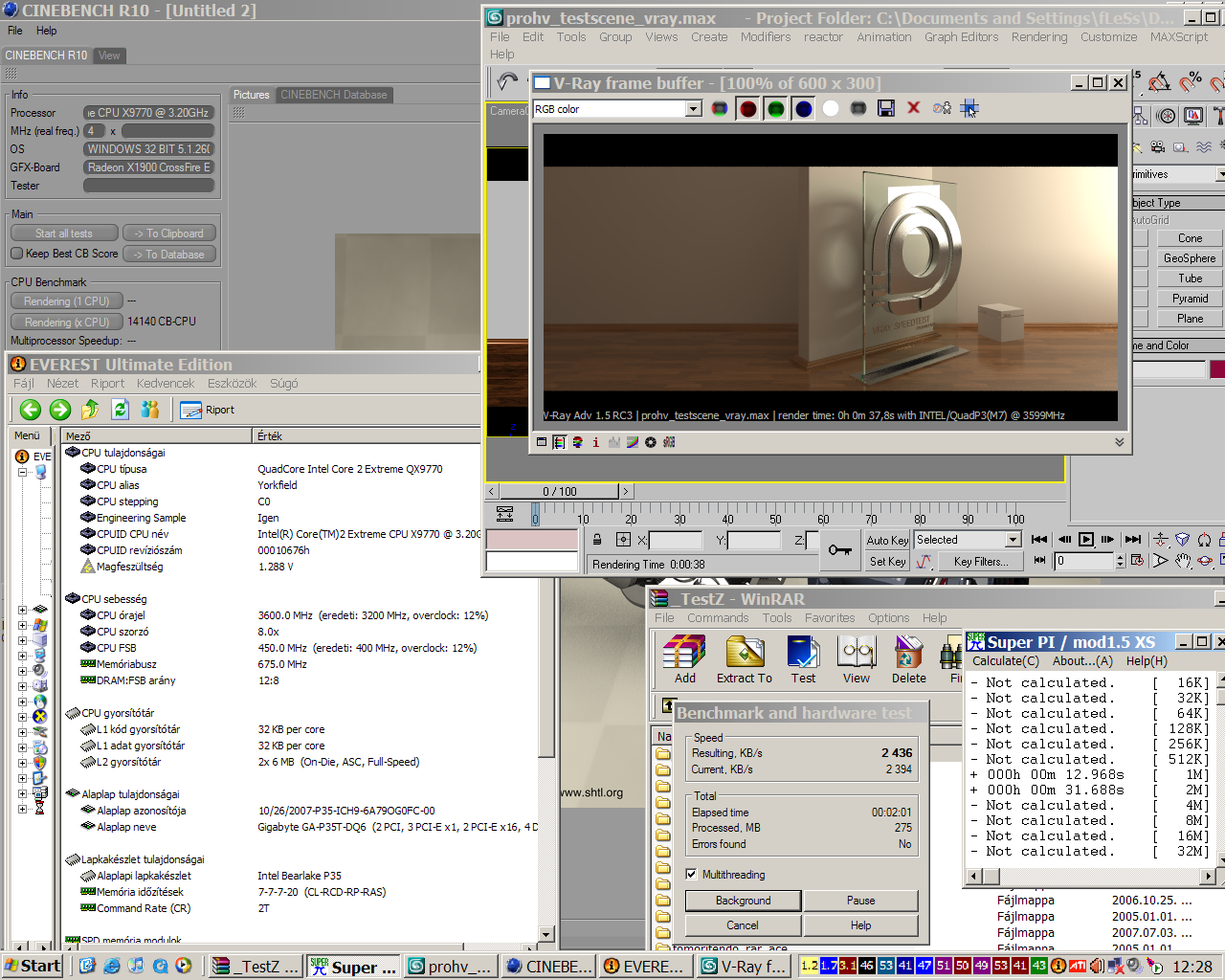
Task: Open the Key Filters dialog
Action: [x=980, y=562]
